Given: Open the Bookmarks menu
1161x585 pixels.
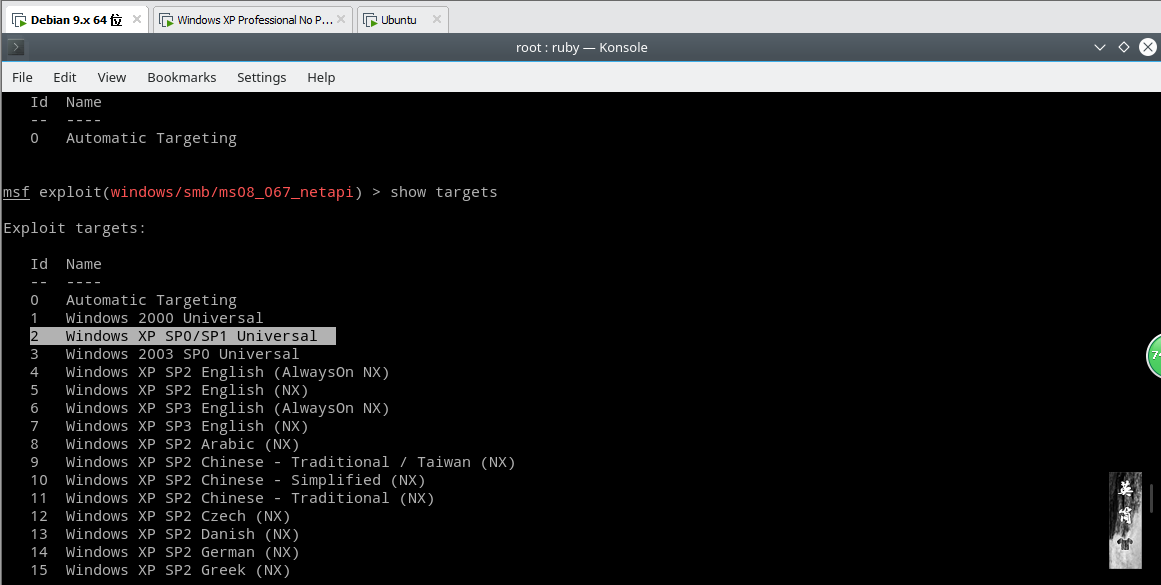Looking at the screenshot, I should click(x=181, y=77).
